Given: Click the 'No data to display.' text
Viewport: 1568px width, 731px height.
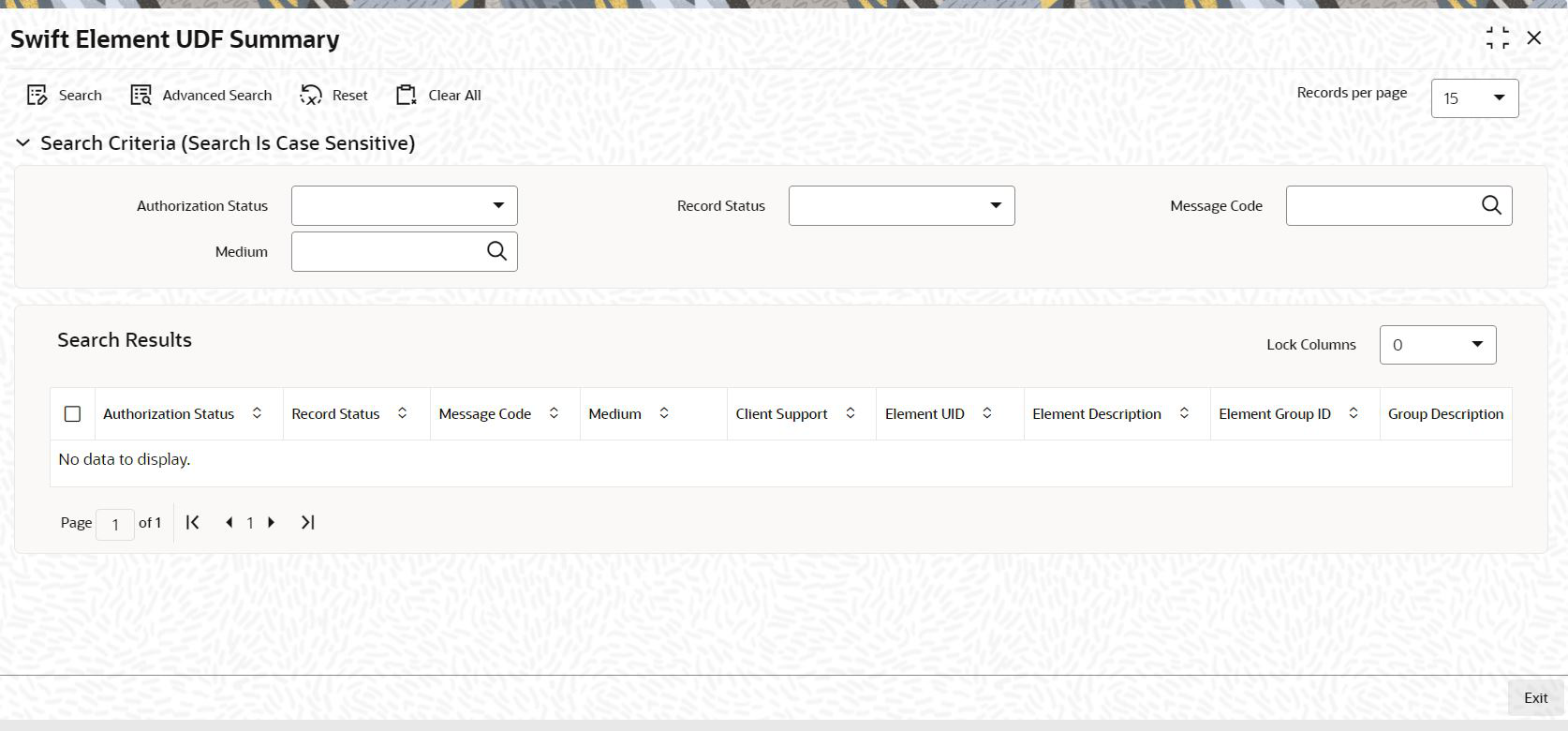Looking at the screenshot, I should click(x=125, y=459).
